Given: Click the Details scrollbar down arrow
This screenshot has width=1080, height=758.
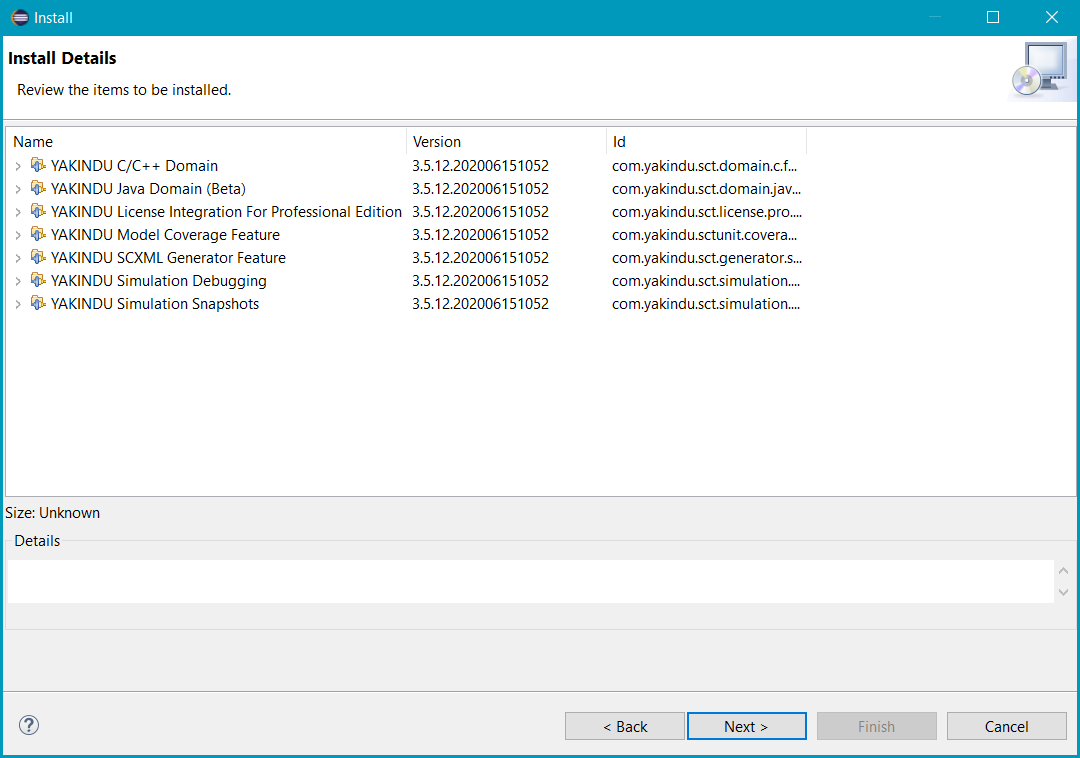Looking at the screenshot, I should [1063, 592].
